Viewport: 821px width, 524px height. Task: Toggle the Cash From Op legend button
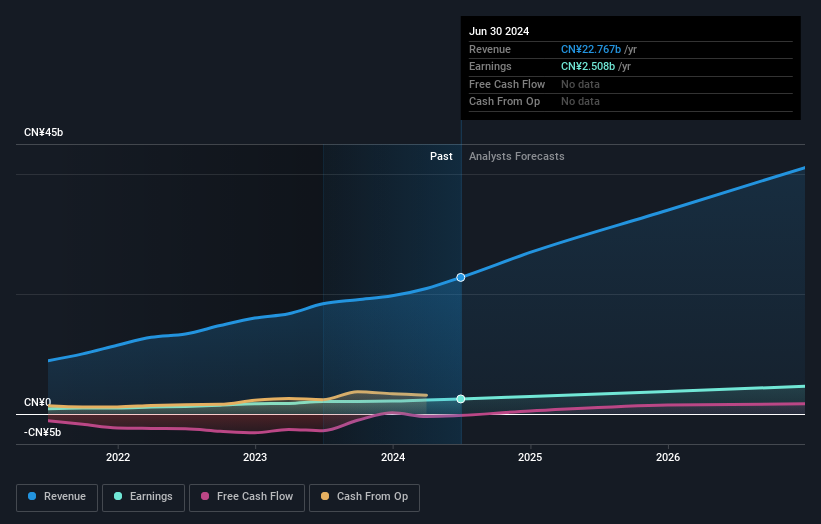(x=364, y=497)
